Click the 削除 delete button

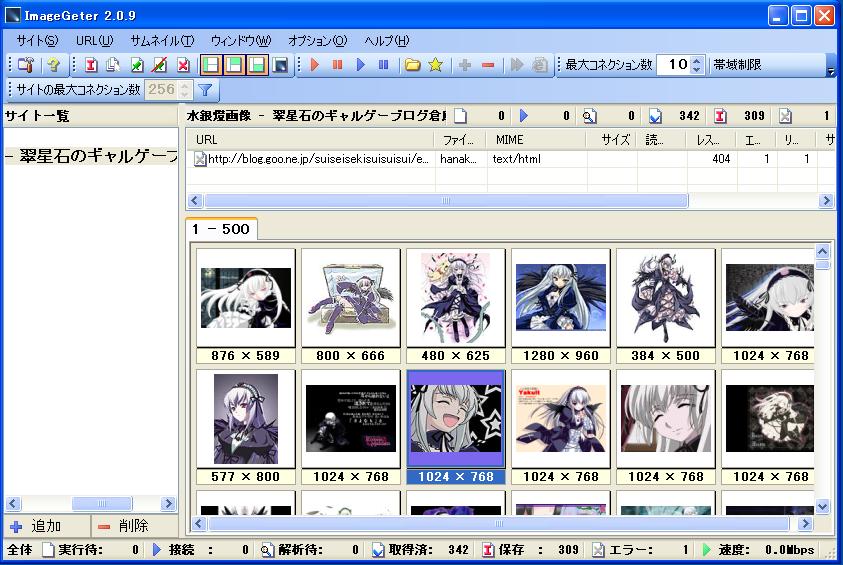pos(134,526)
